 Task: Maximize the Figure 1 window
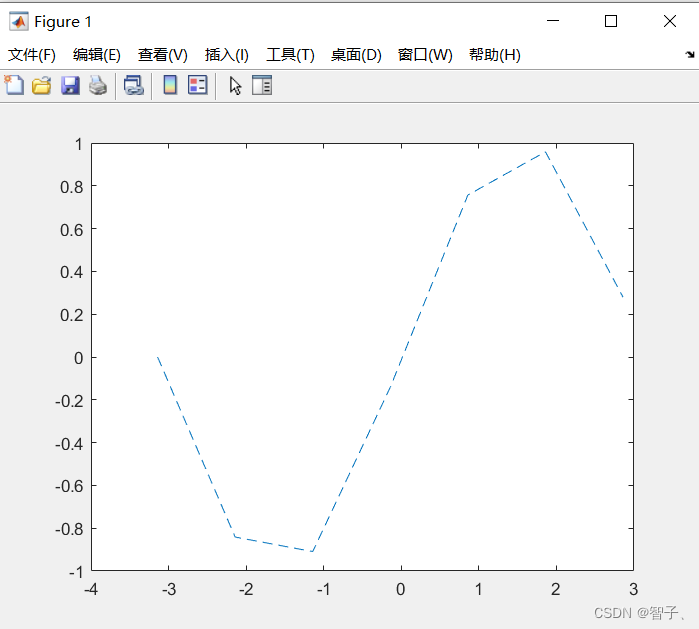(611, 21)
